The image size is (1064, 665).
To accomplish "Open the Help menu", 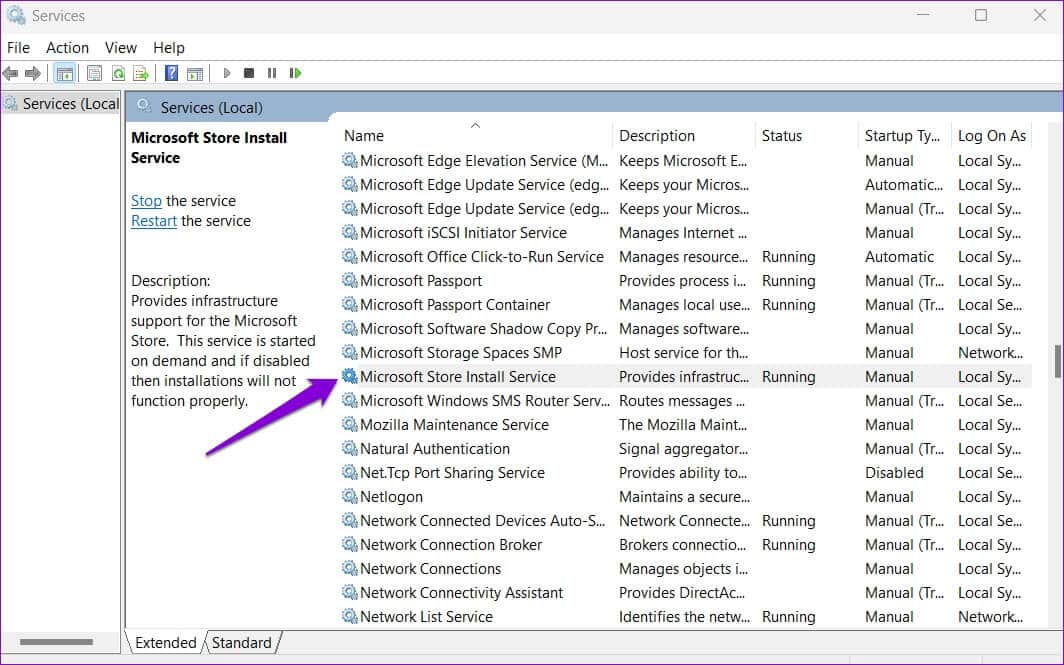I will click(x=169, y=48).
